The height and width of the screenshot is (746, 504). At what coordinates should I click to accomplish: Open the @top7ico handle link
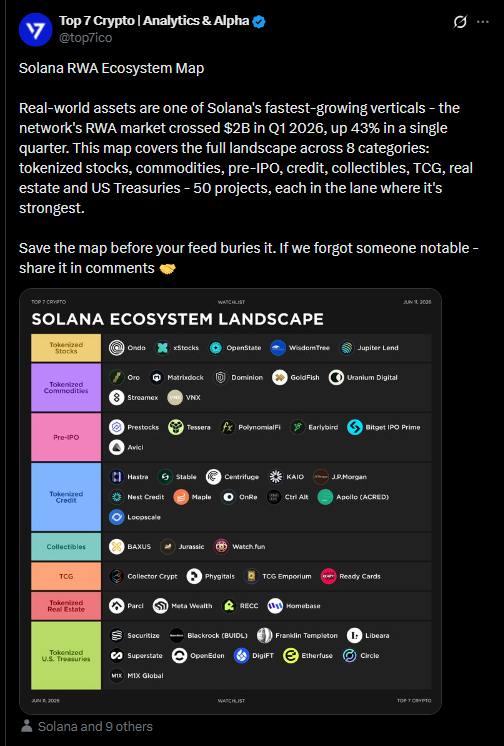coord(86,38)
